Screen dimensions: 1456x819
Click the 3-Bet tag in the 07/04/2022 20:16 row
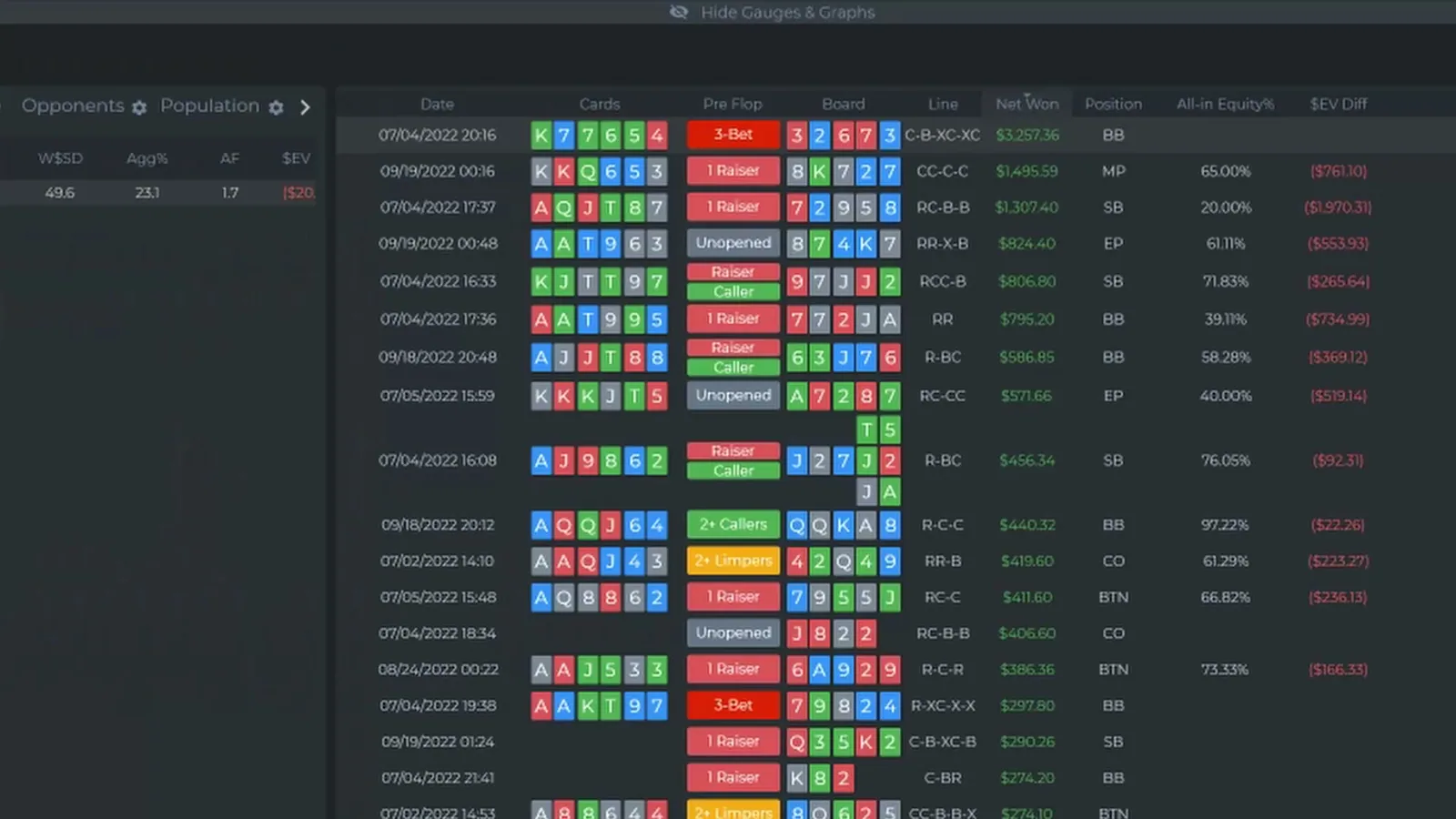click(x=733, y=135)
